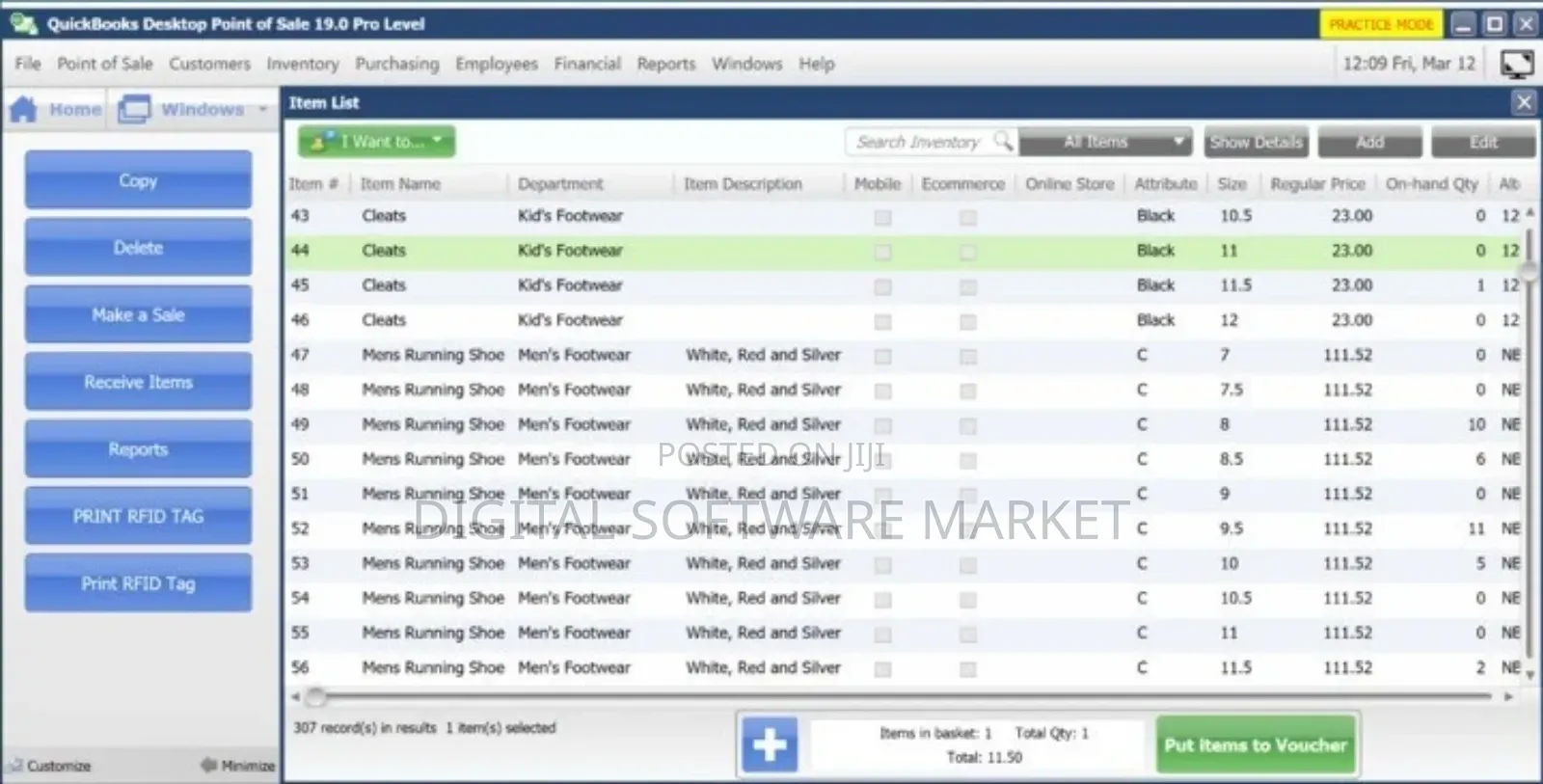Click the horizontal scrollbar thumb under the list
The height and width of the screenshot is (784, 1543).
pyautogui.click(x=315, y=696)
